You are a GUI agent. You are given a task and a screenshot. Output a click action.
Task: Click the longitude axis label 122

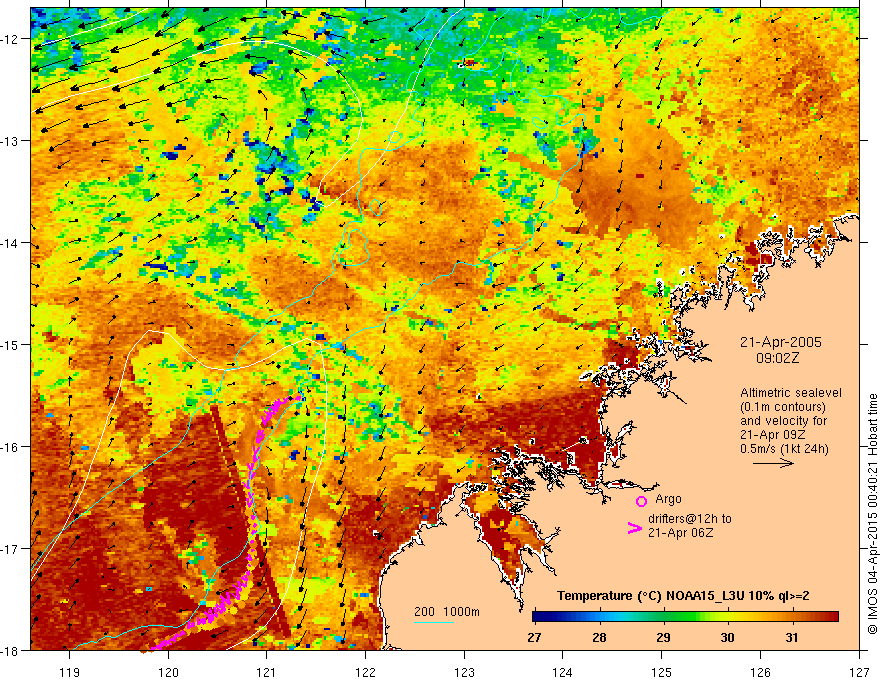365,673
